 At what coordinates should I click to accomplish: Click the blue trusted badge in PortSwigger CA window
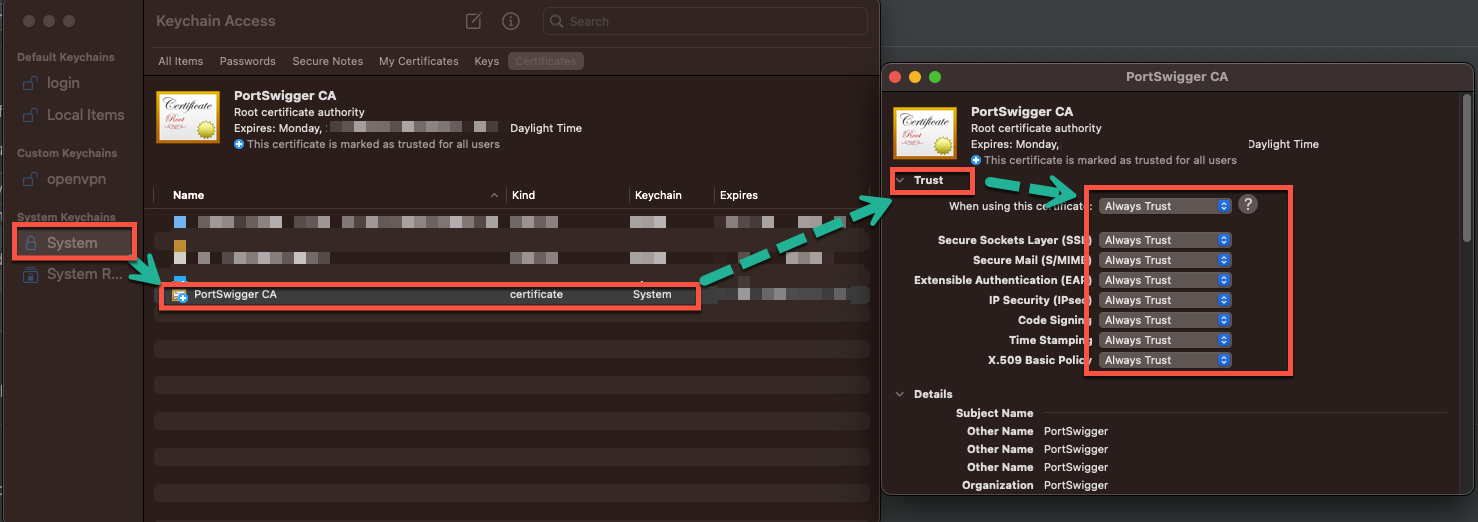click(976, 160)
